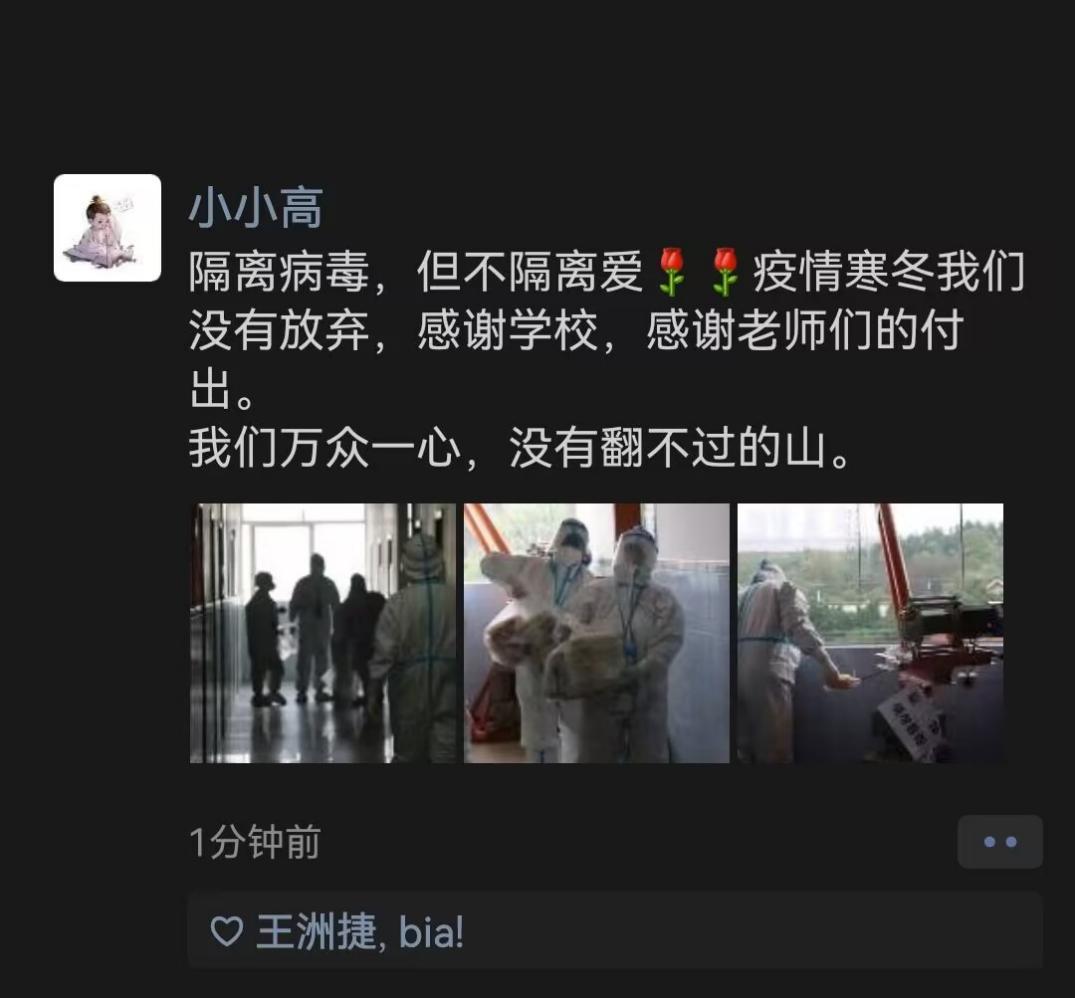Tap the phrase 疫情寒冬我们

point(889,272)
